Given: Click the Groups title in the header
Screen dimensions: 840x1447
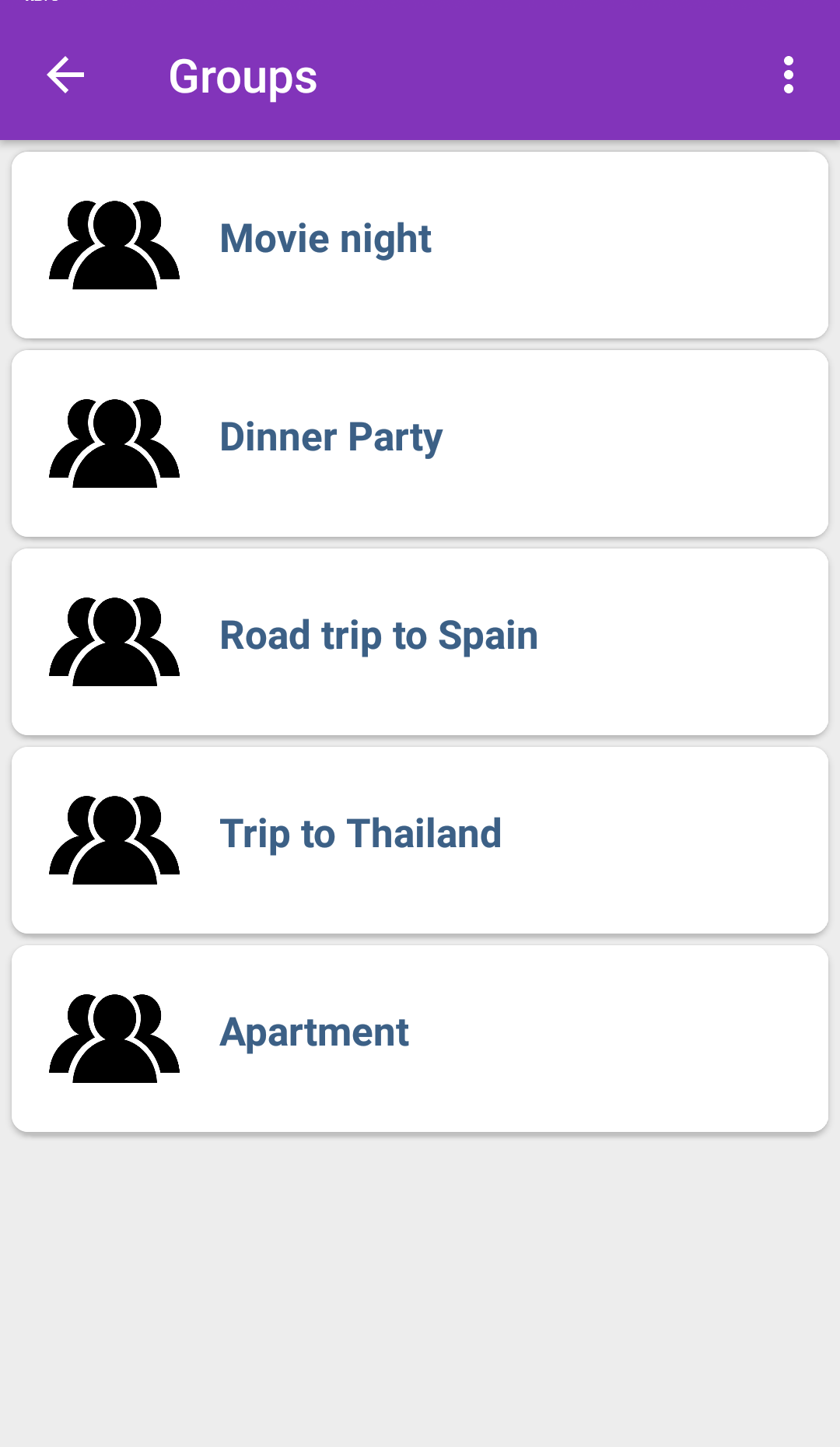Looking at the screenshot, I should [243, 76].
